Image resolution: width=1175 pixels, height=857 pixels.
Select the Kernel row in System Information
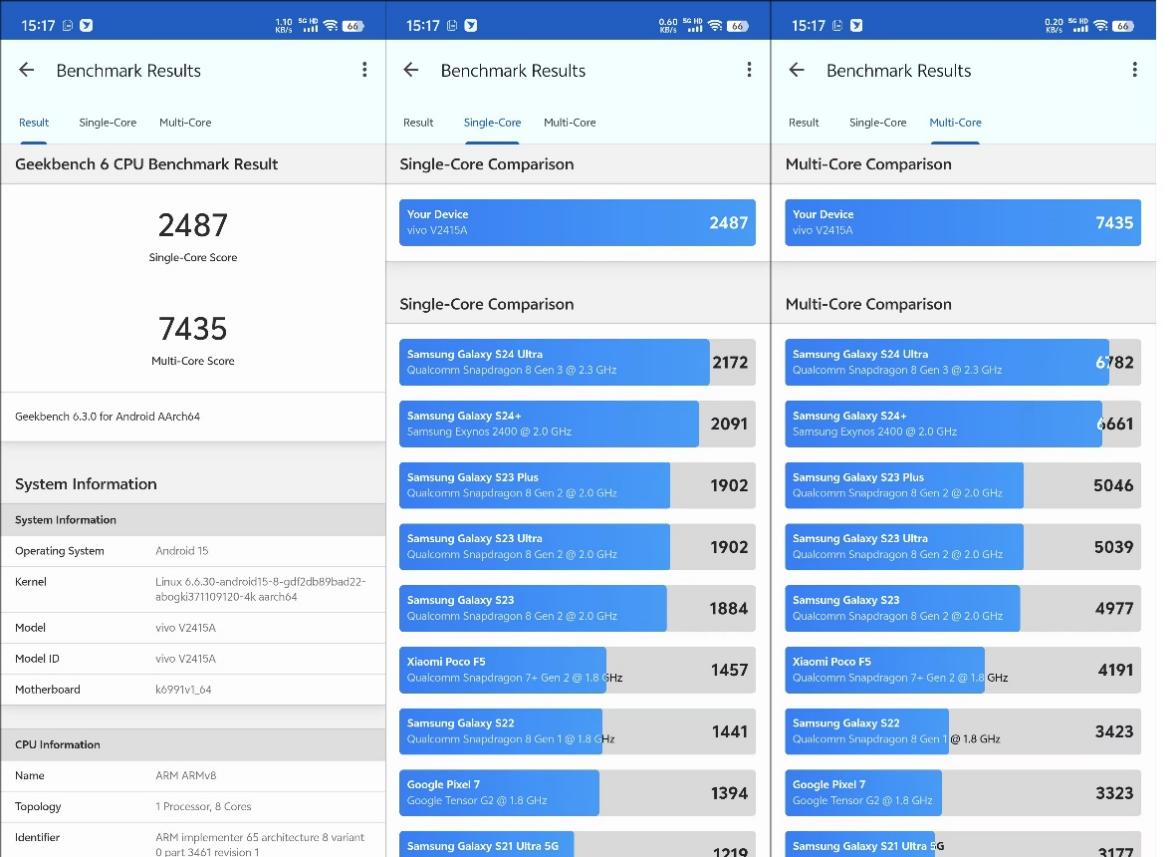[193, 589]
